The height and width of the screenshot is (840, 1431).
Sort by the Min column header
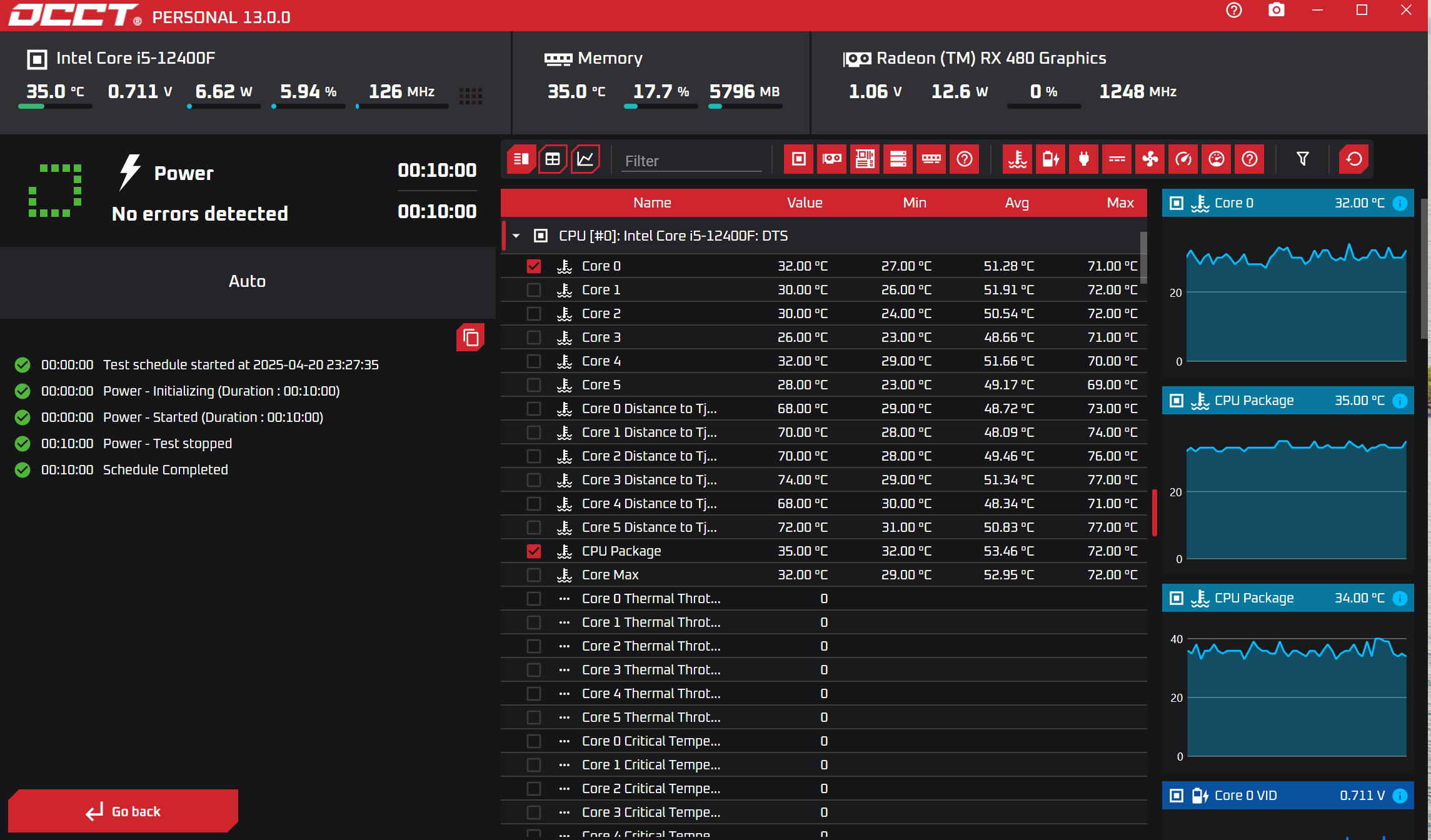click(x=914, y=202)
